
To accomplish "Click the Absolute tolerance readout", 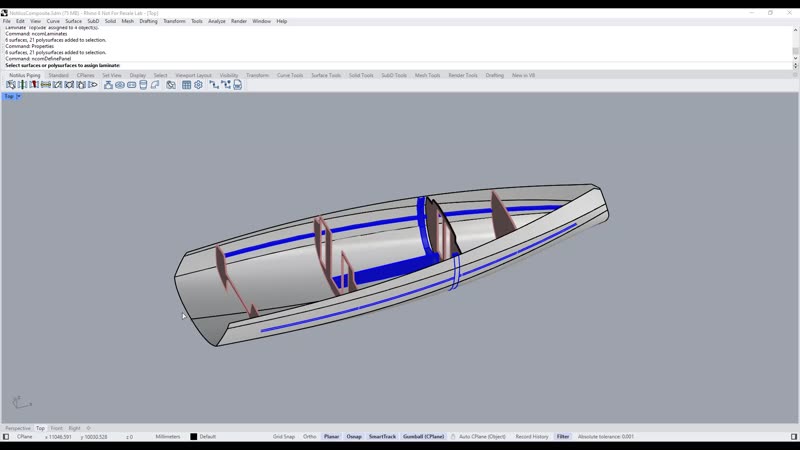I will click(606, 437).
